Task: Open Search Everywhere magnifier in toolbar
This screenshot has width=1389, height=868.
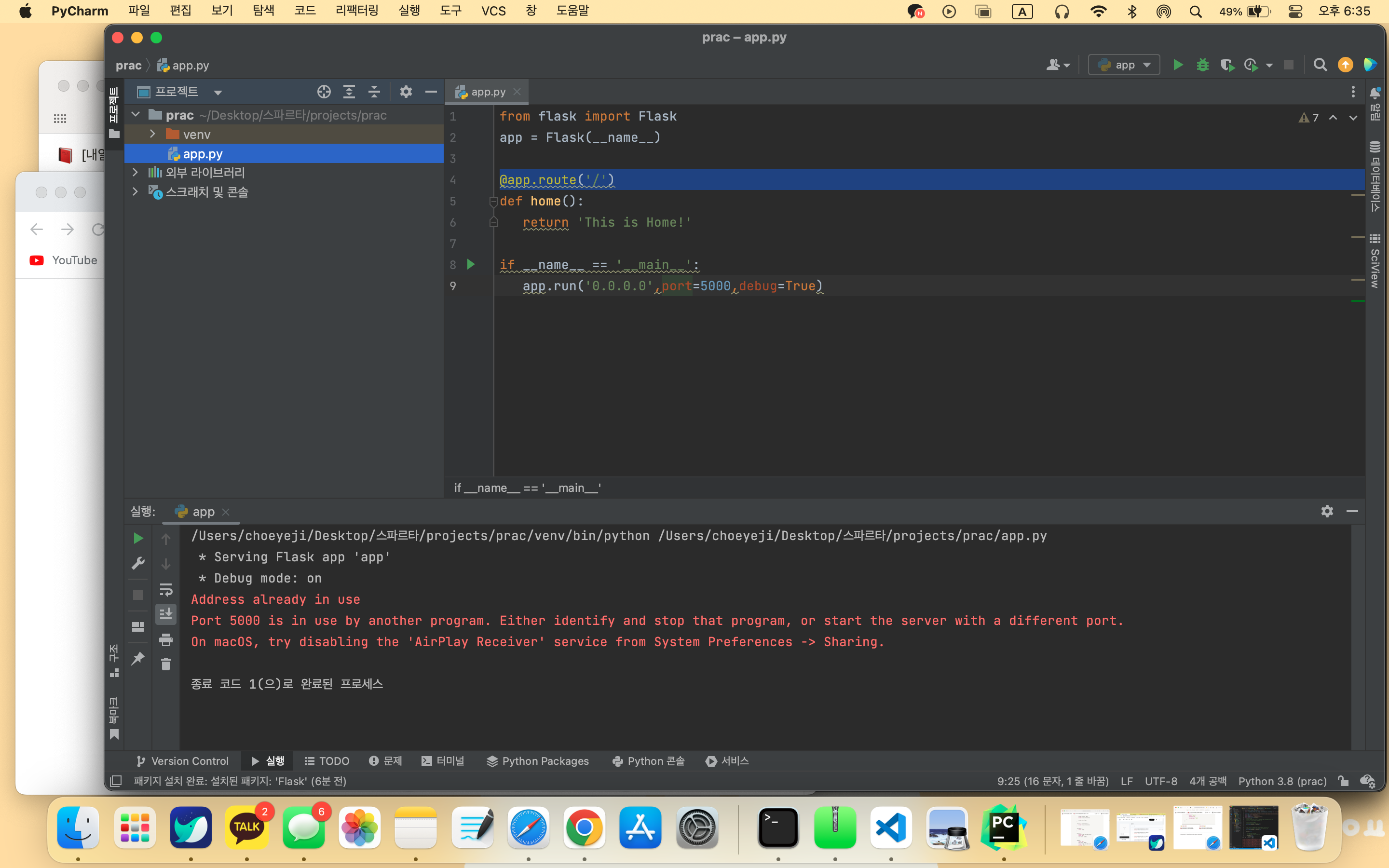Action: tap(1320, 65)
